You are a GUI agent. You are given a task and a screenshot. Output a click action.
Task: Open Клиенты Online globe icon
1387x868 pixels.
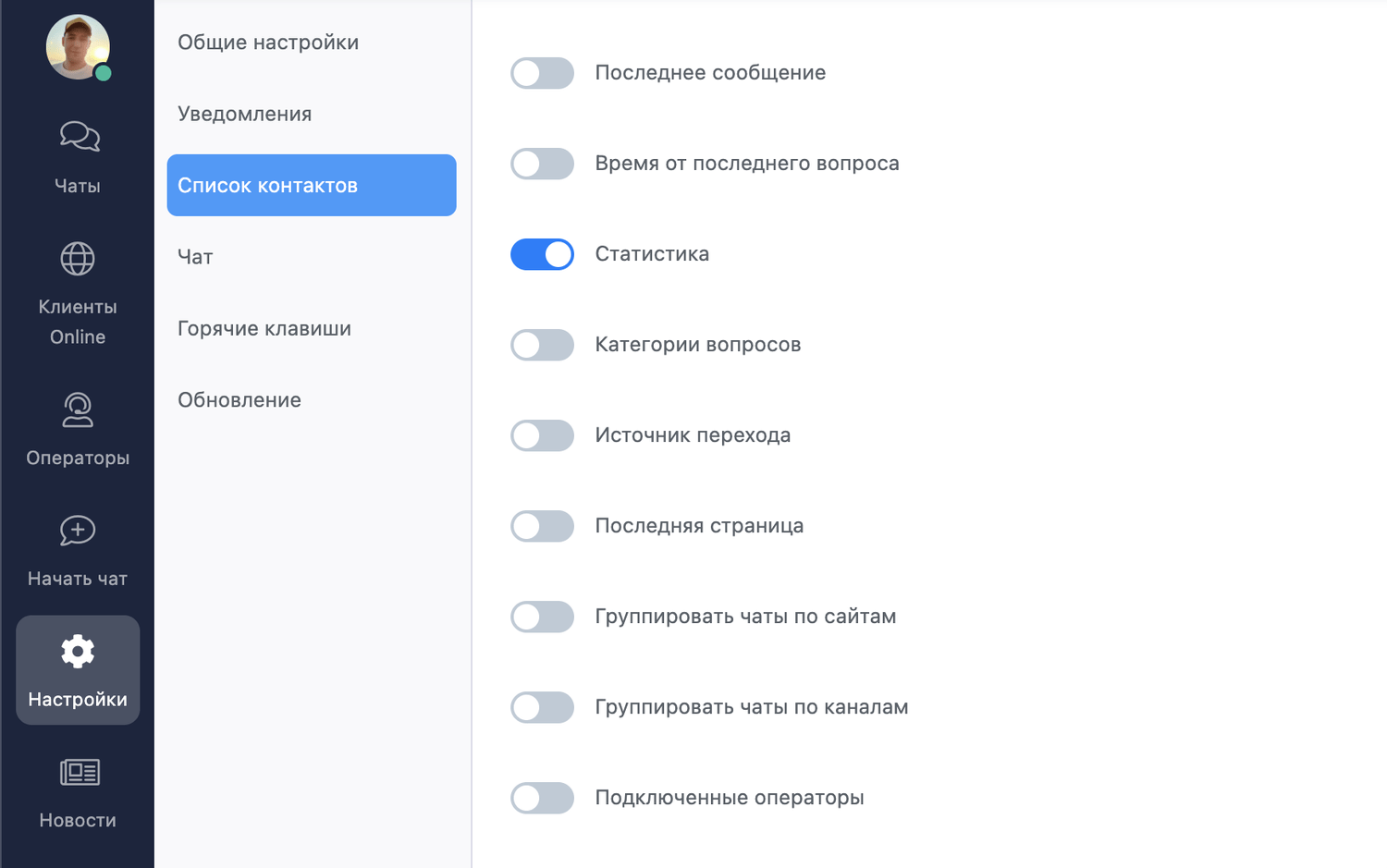78,259
